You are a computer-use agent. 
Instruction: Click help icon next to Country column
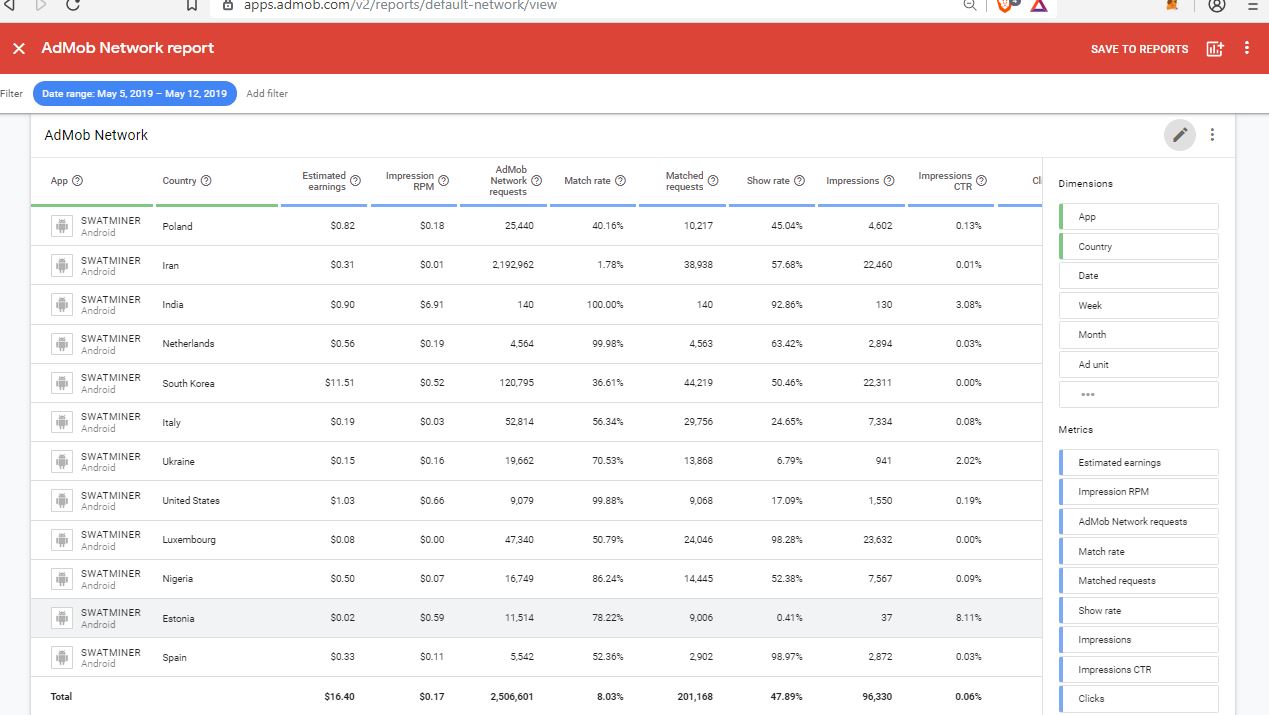(x=206, y=181)
